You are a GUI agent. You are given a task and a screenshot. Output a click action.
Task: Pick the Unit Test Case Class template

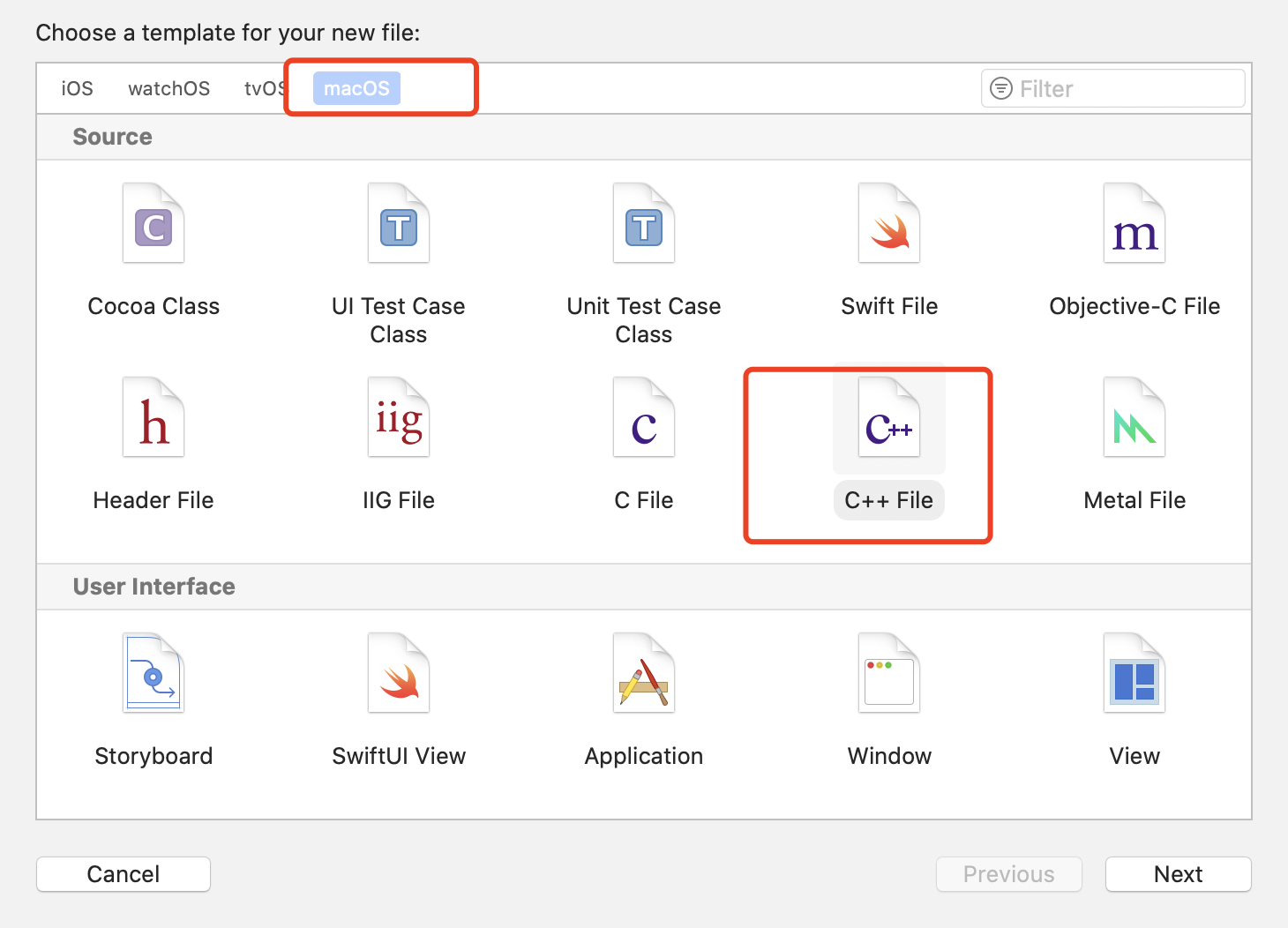[644, 224]
